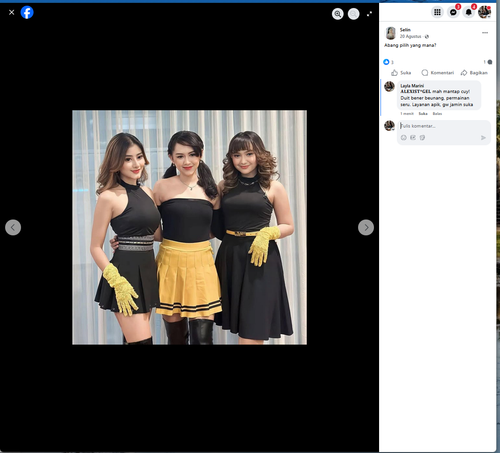
Task: Click the zoom out magnifier icon
Action: click(354, 14)
